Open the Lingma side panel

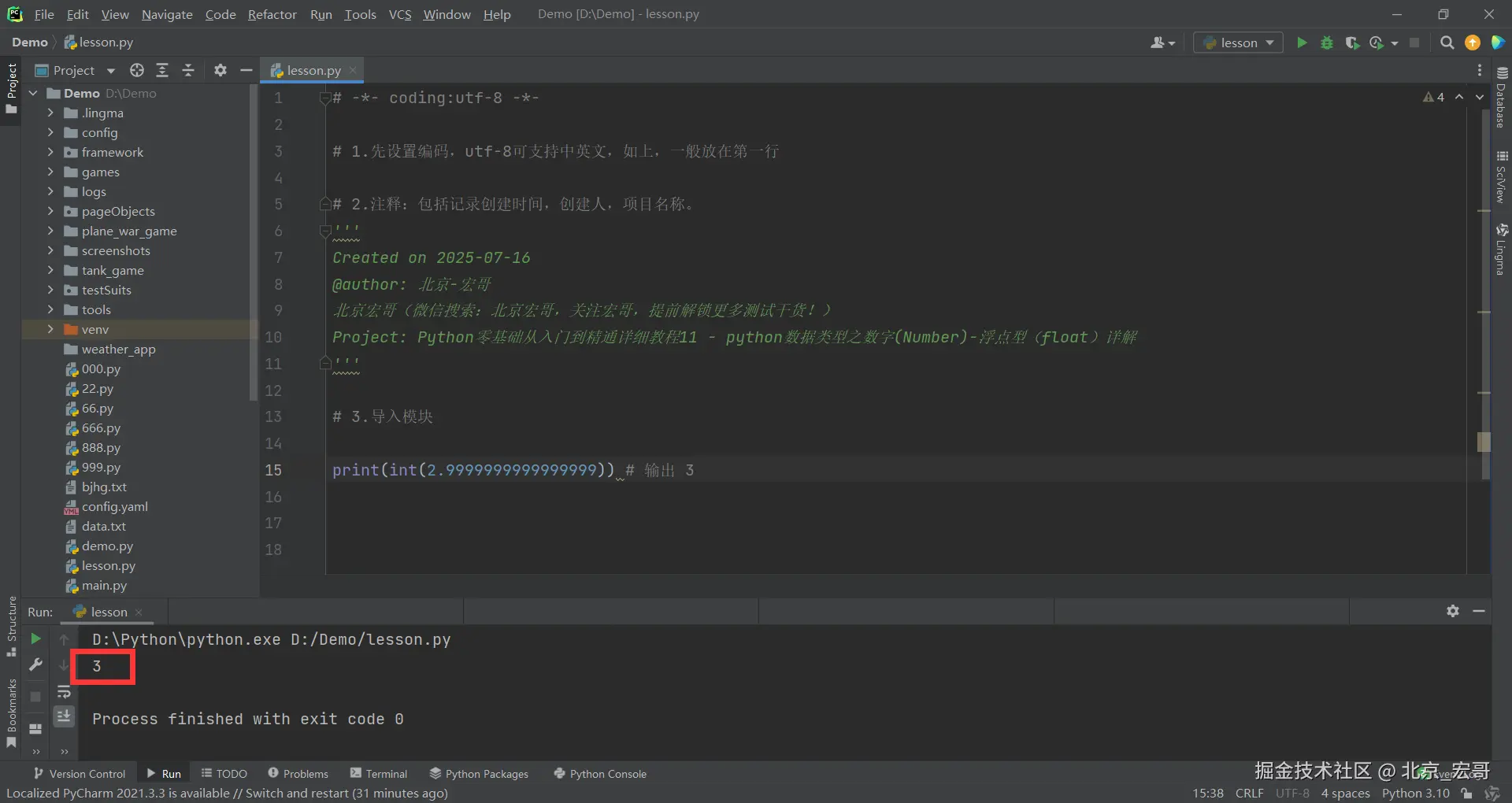point(1502,250)
